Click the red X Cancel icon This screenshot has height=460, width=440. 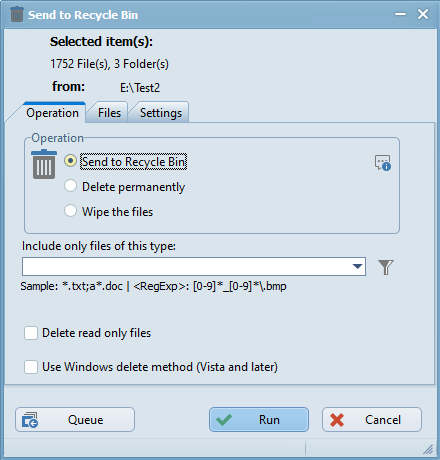point(337,420)
